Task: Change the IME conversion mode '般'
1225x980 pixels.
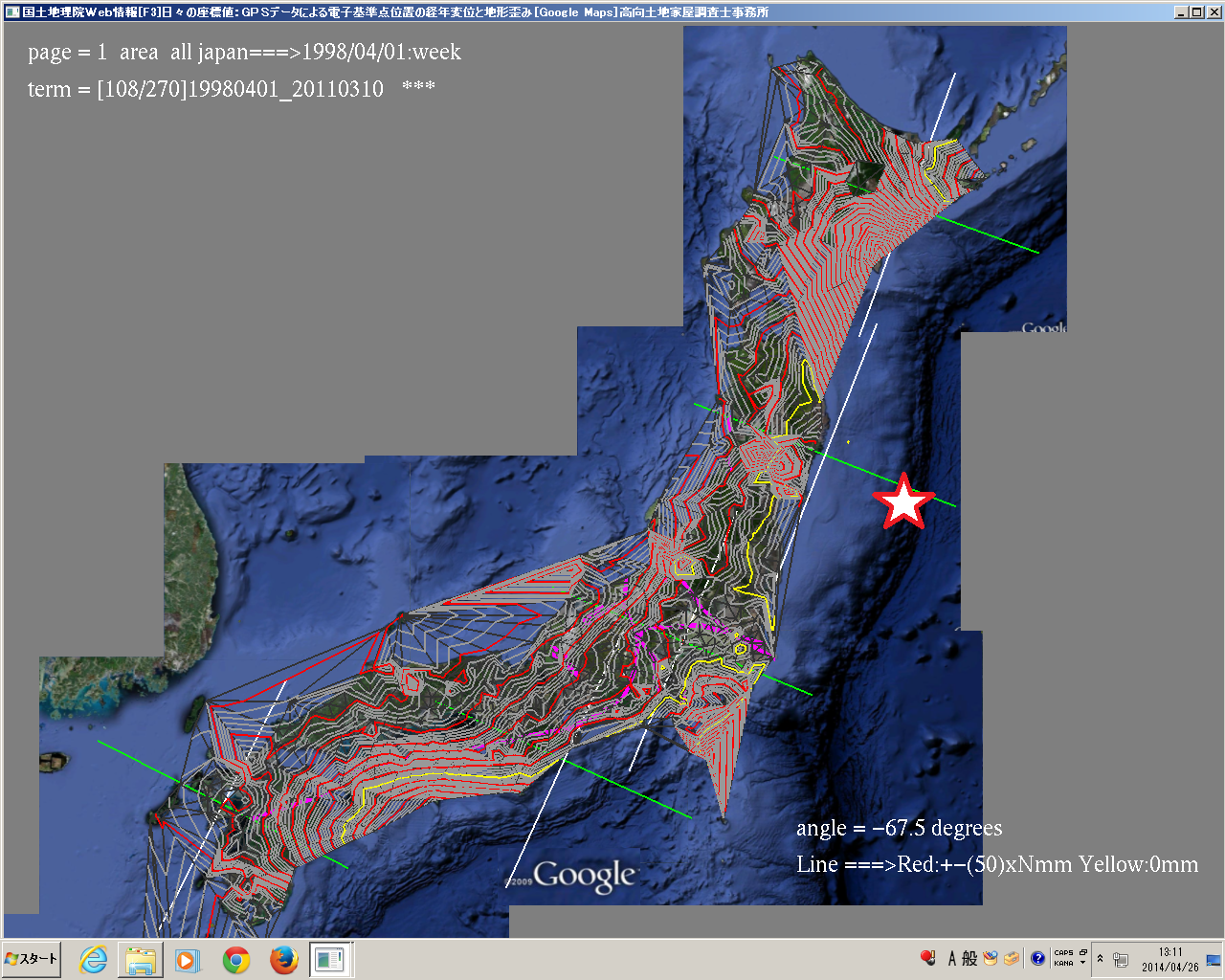Action: [969, 958]
